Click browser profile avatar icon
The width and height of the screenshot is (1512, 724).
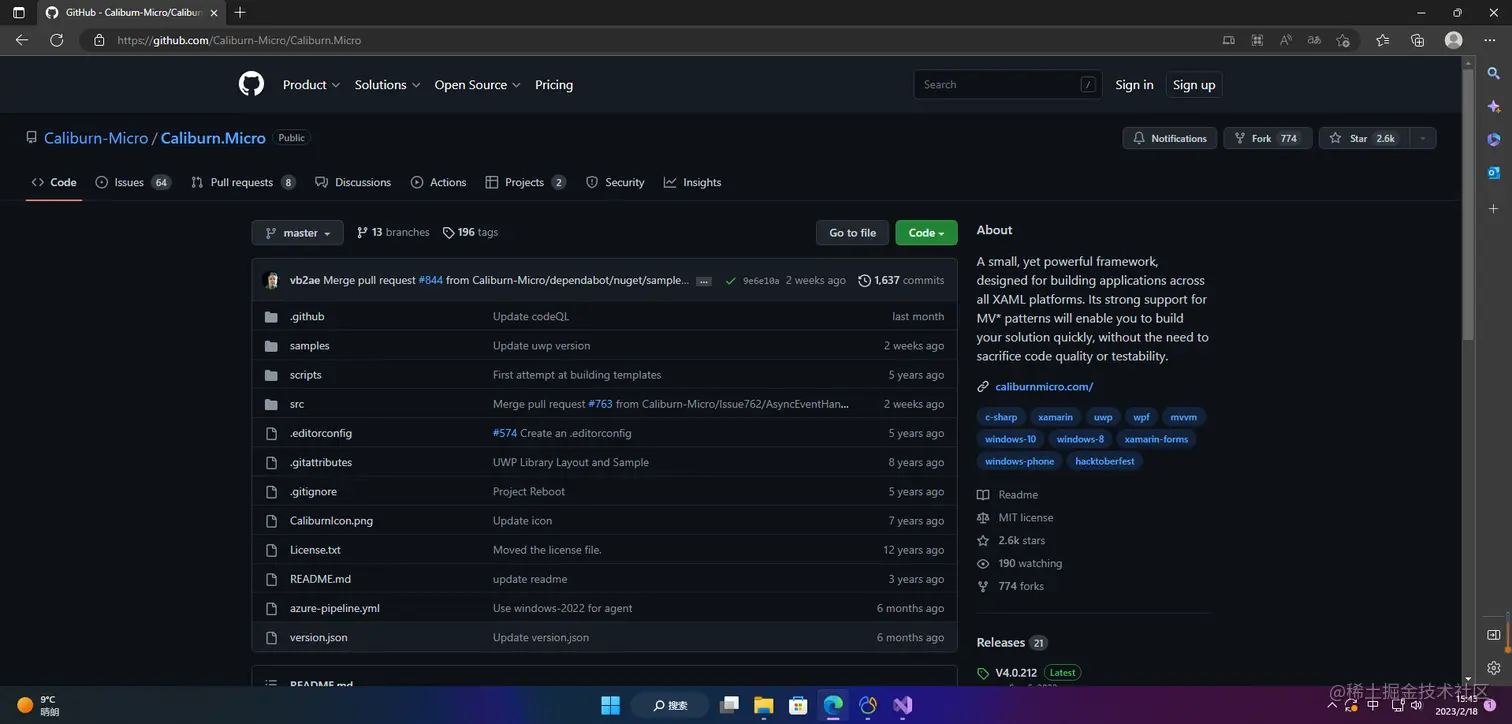1454,40
